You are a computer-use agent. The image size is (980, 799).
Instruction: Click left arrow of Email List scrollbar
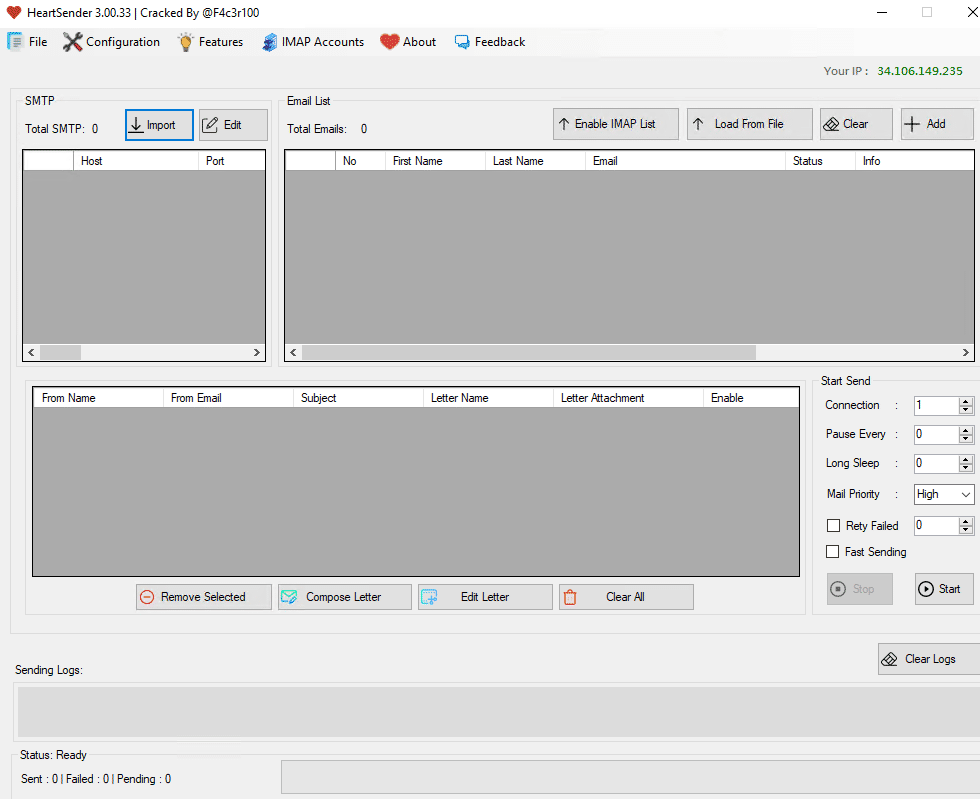coord(293,353)
